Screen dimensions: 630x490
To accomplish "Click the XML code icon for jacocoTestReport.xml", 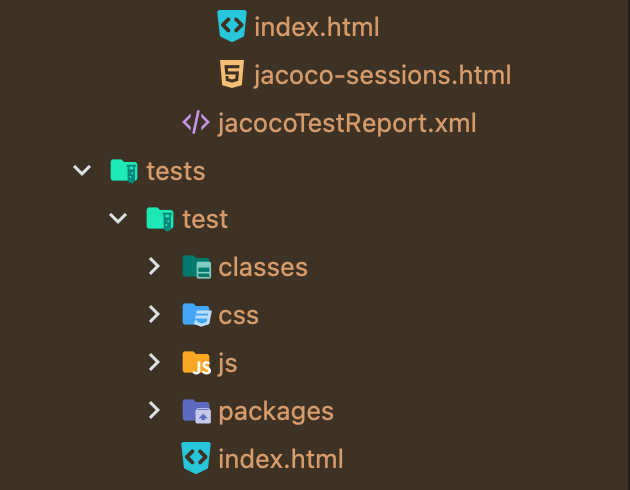I will (x=196, y=123).
